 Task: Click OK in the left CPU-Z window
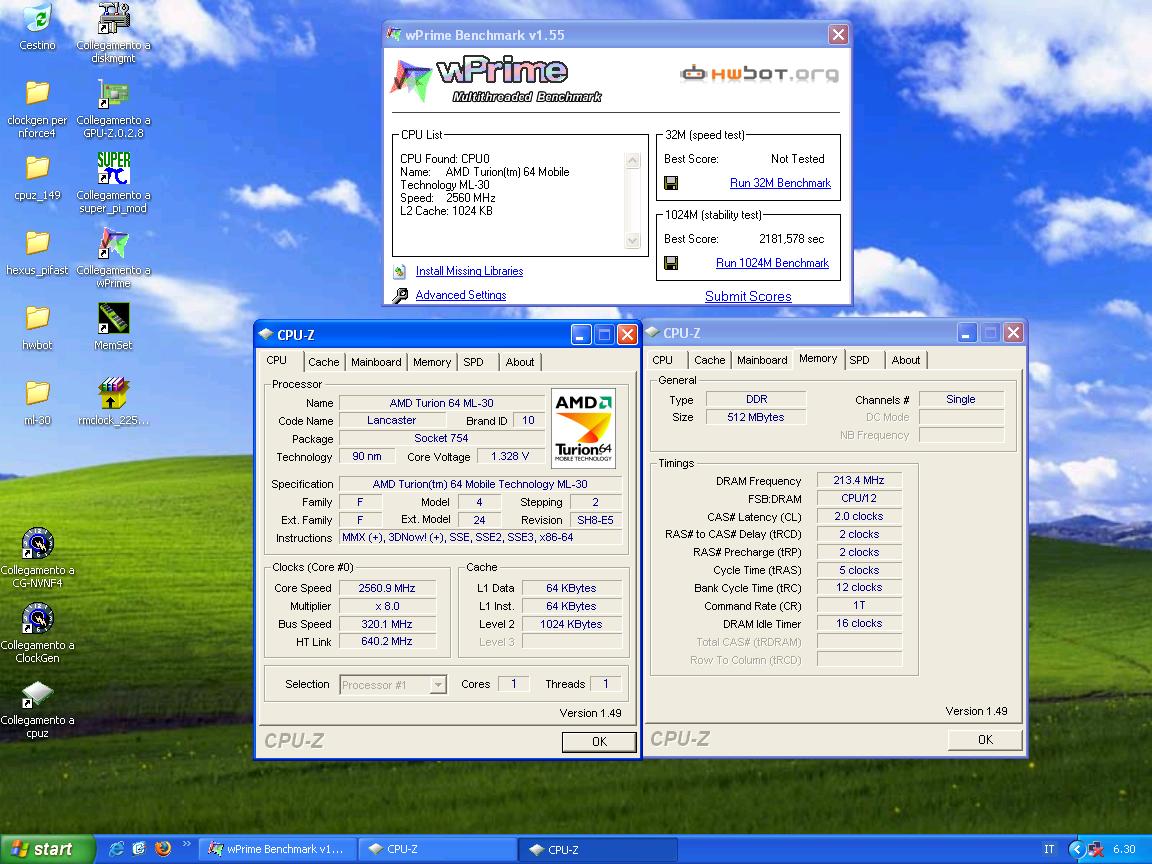(599, 742)
